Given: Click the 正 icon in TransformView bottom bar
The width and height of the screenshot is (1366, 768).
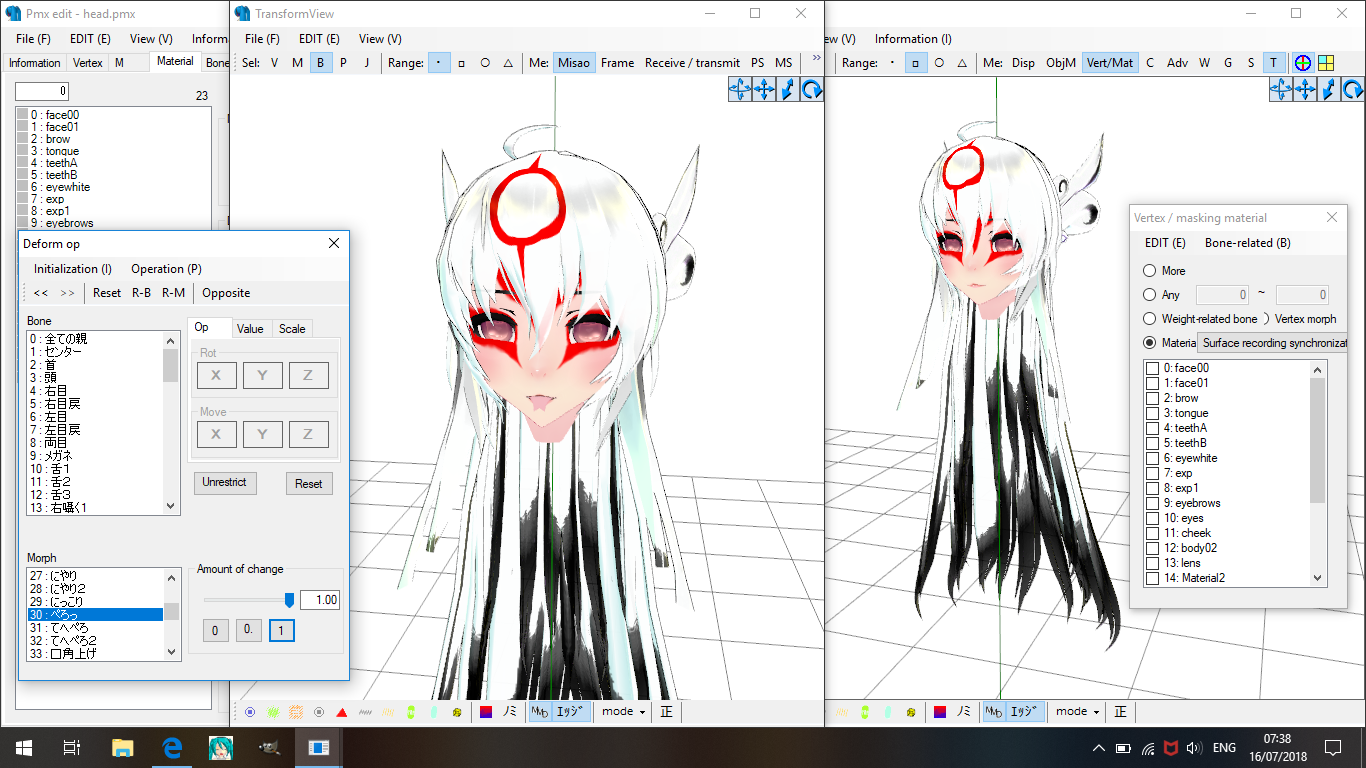Looking at the screenshot, I should point(667,712).
